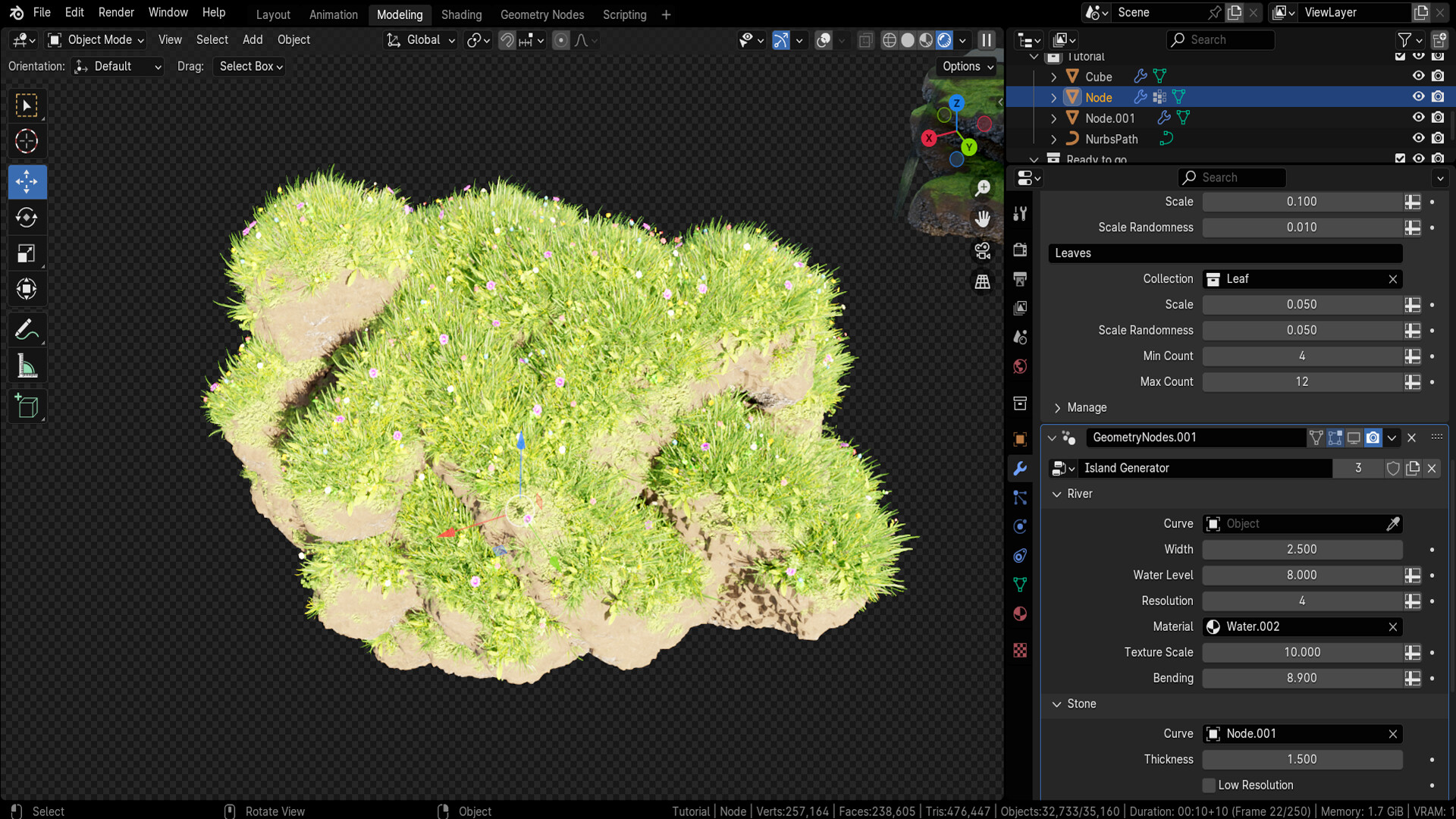
Task: Adjust the river Width value slider
Action: (1301, 549)
